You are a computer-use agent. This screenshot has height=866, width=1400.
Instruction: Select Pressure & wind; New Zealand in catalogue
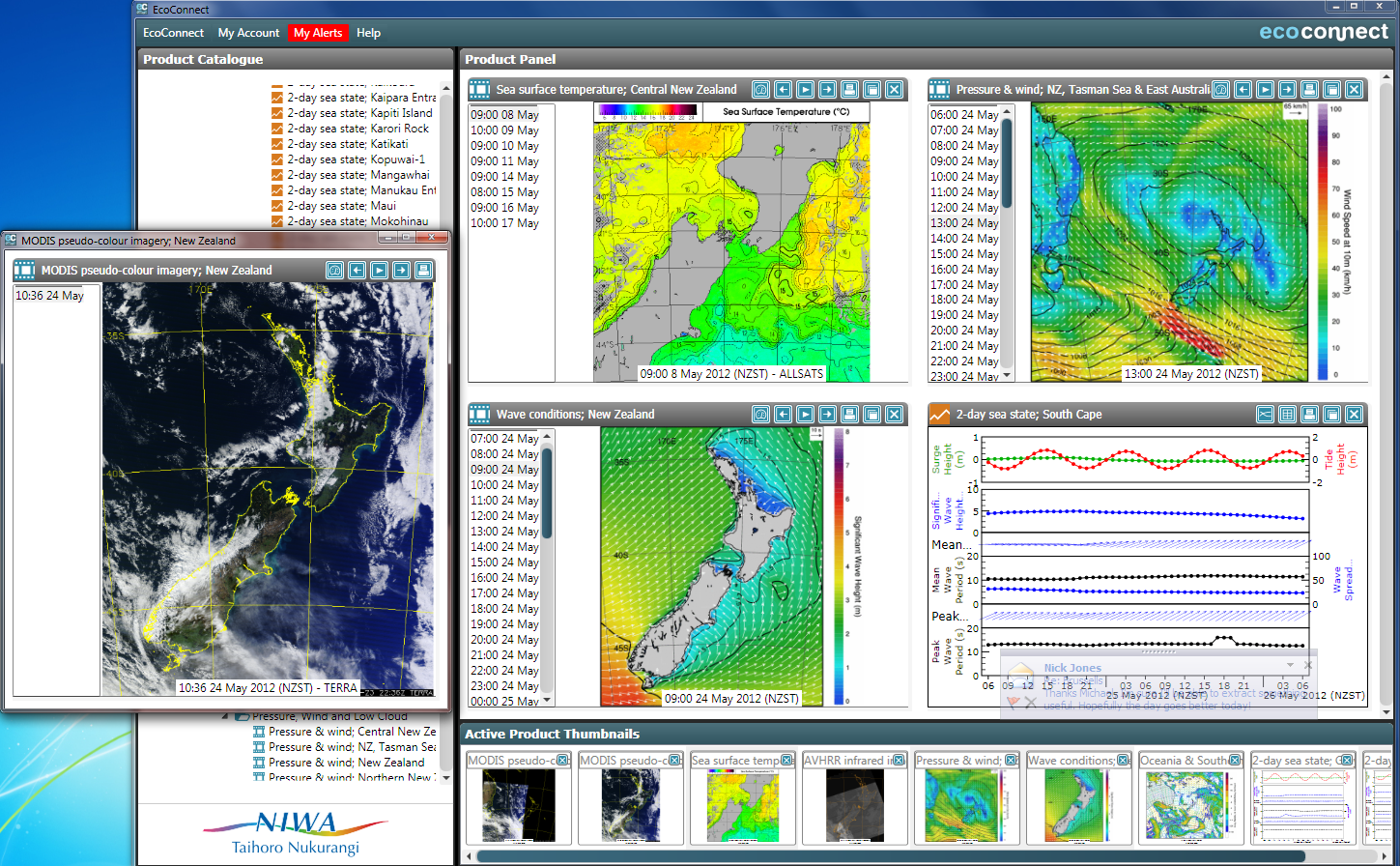point(346,763)
